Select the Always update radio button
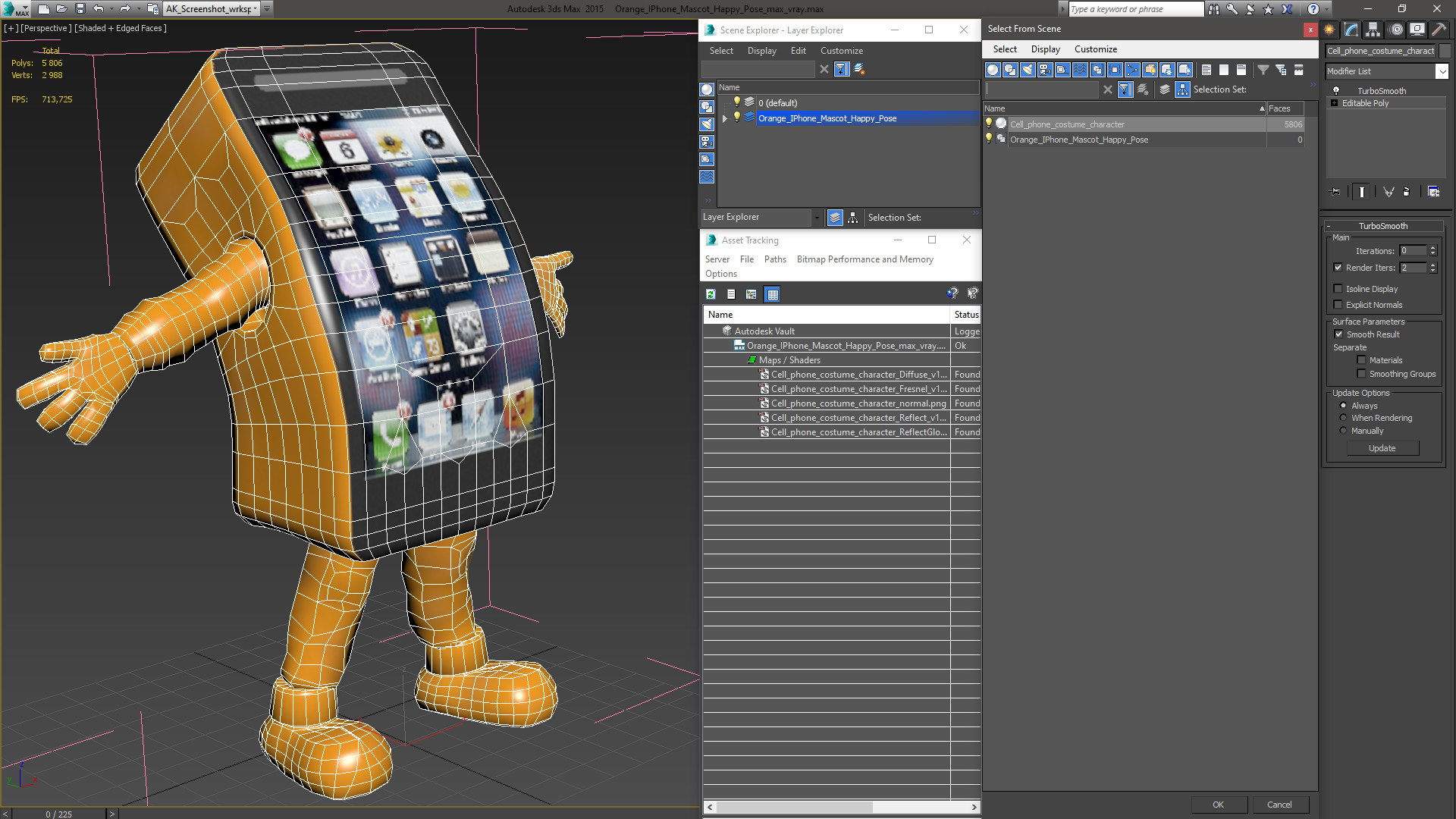The image size is (1456, 819). 1343,406
